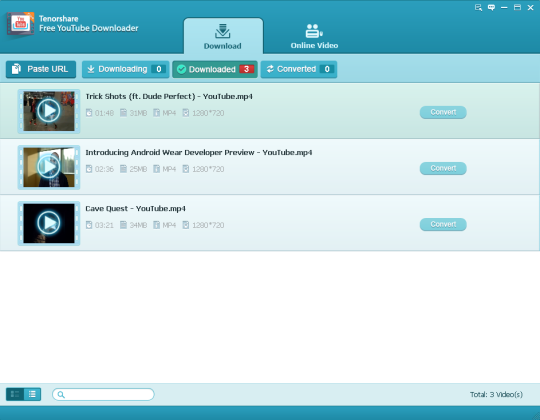Click the Total: 3 Video(s) status text

tap(496, 395)
